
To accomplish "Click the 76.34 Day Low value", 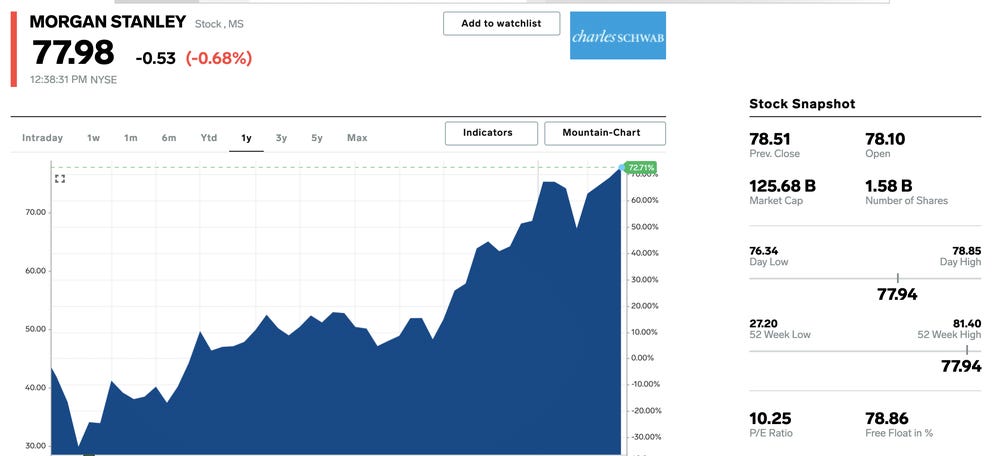I will tap(763, 251).
